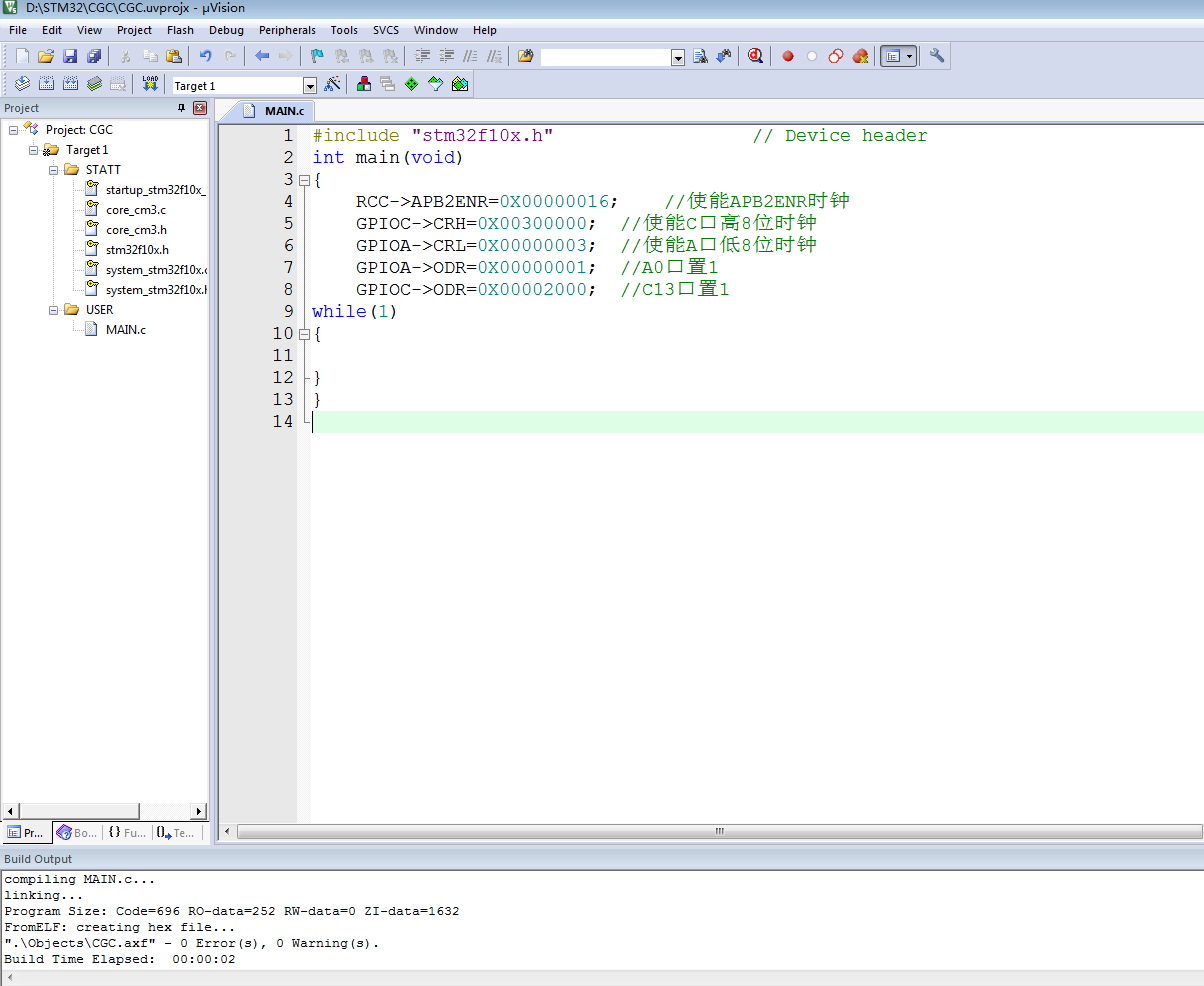This screenshot has width=1204, height=986.
Task: Close the Project panel with the red X
Action: coord(200,108)
